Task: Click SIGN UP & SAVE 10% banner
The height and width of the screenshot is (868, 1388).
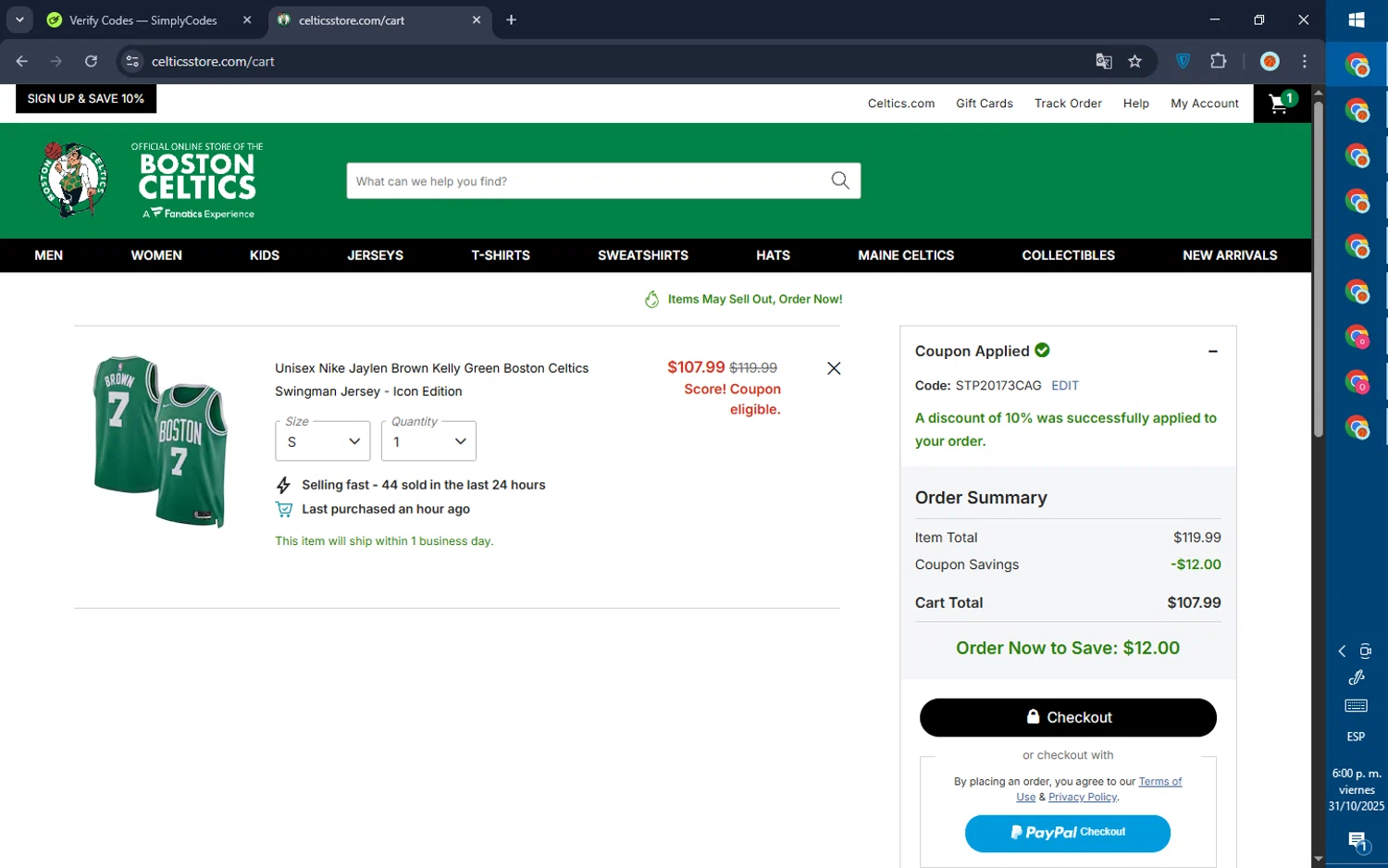Action: click(x=86, y=99)
